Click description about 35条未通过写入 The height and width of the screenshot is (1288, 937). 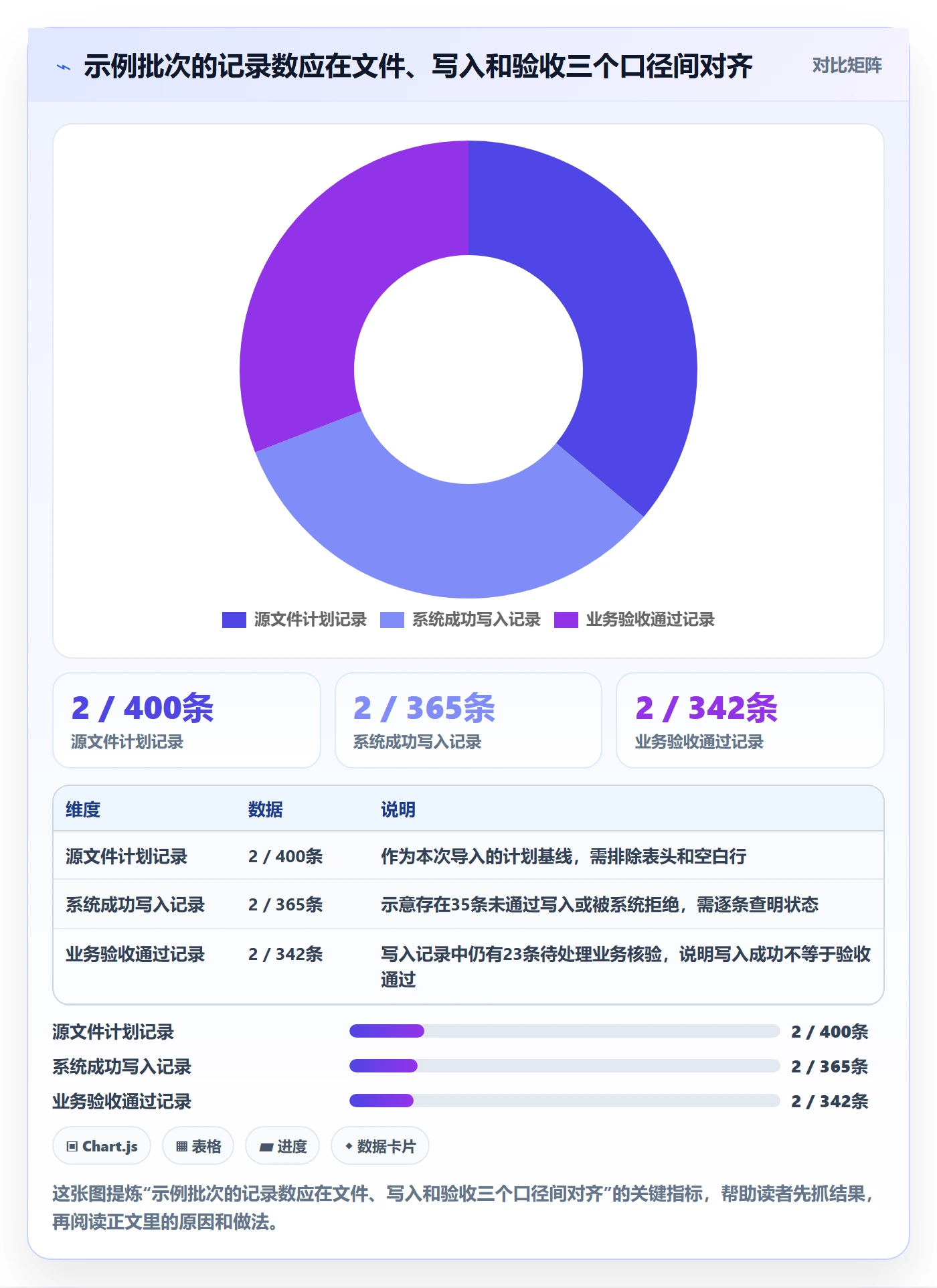tap(600, 904)
